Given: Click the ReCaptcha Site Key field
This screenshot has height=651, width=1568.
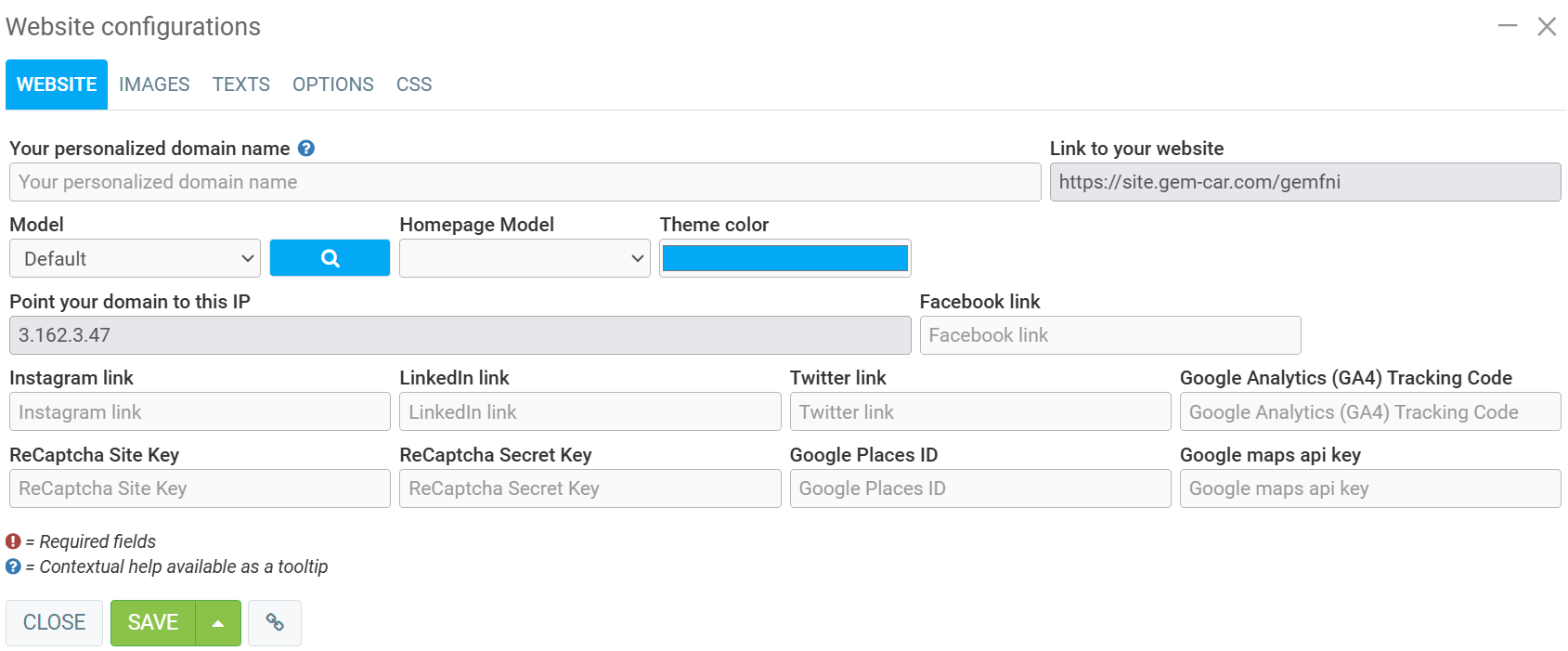Looking at the screenshot, I should (x=200, y=488).
